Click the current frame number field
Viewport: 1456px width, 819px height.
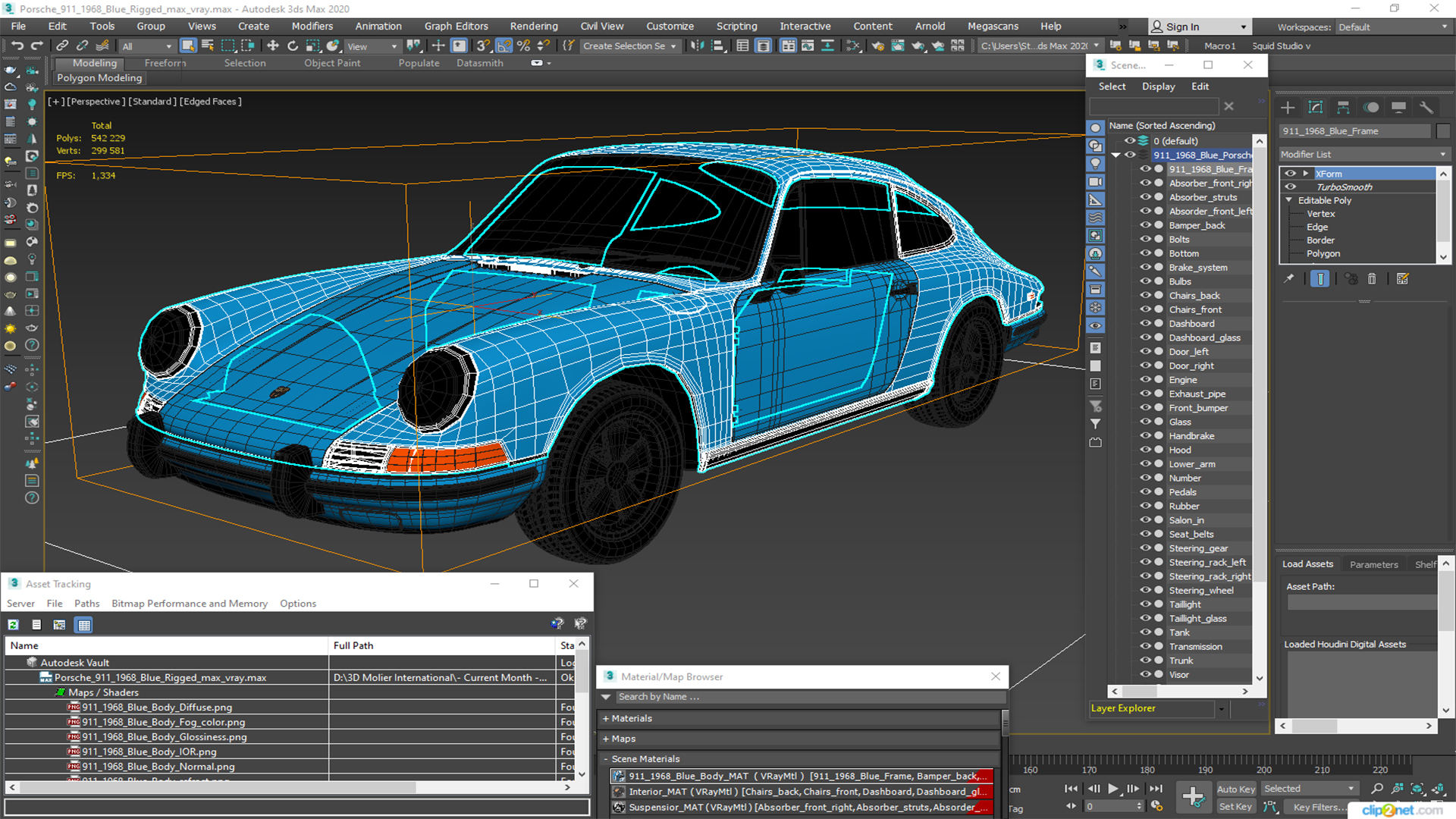(1109, 806)
